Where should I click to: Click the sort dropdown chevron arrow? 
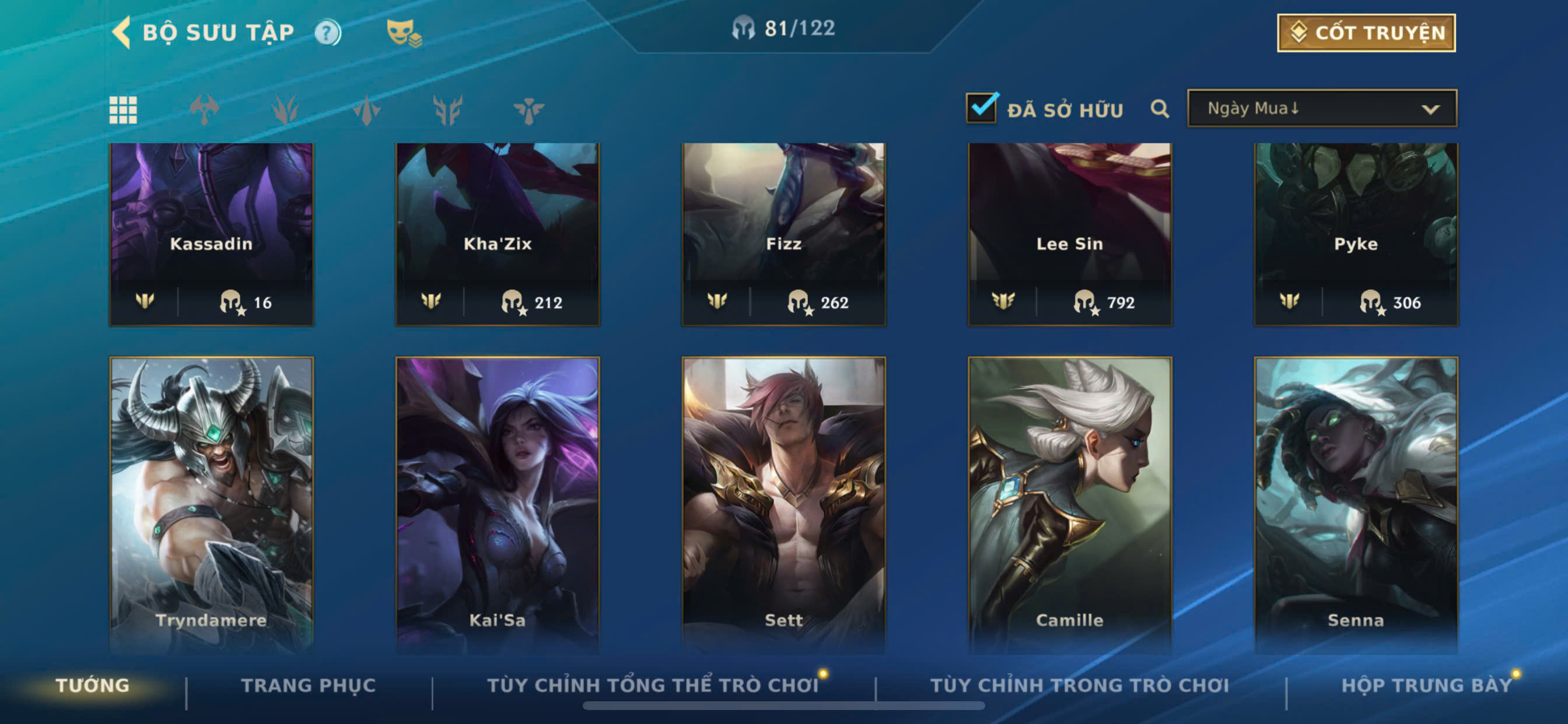click(1430, 110)
